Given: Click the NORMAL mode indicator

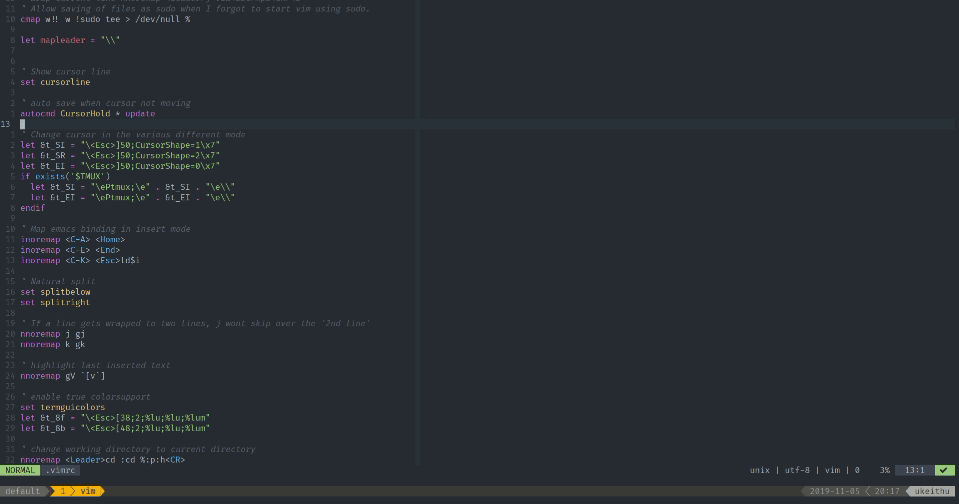Looking at the screenshot, I should (x=20, y=470).
